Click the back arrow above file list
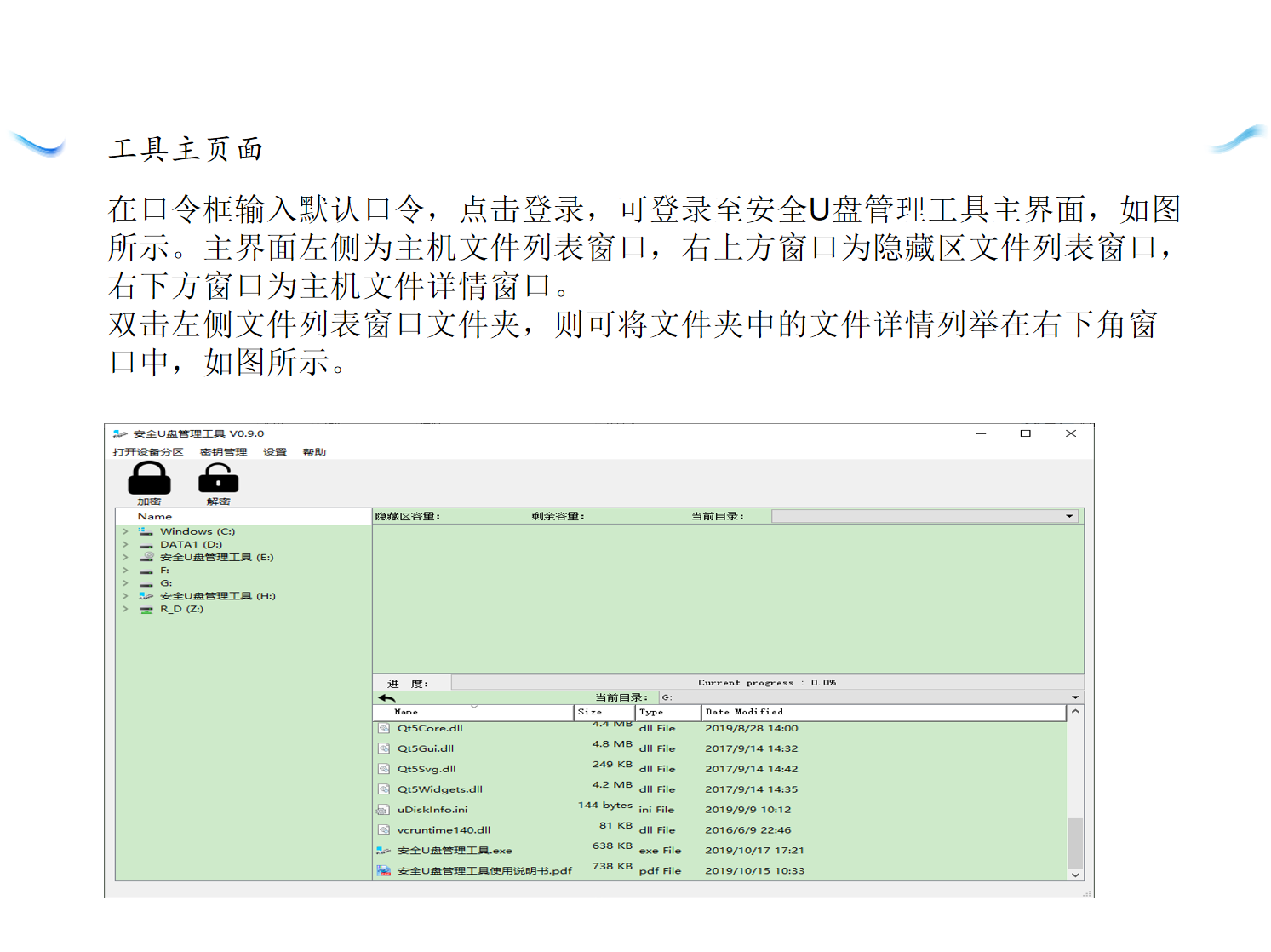Screen dimensions: 1271x952 tap(387, 697)
